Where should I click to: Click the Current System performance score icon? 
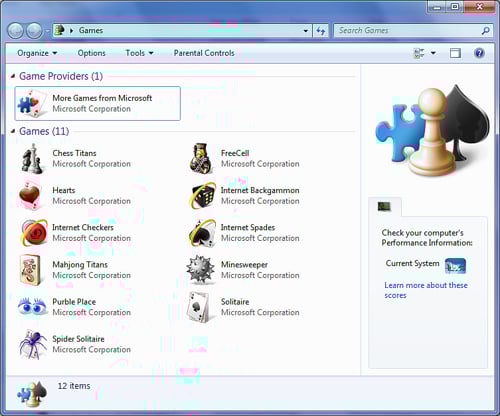point(455,266)
